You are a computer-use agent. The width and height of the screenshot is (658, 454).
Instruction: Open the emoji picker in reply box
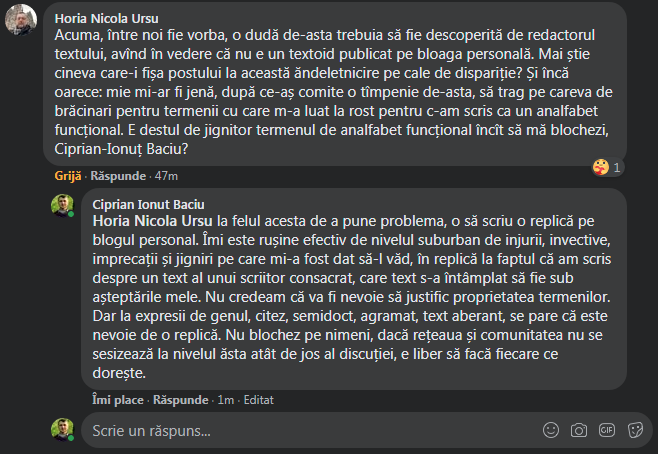[x=550, y=430]
